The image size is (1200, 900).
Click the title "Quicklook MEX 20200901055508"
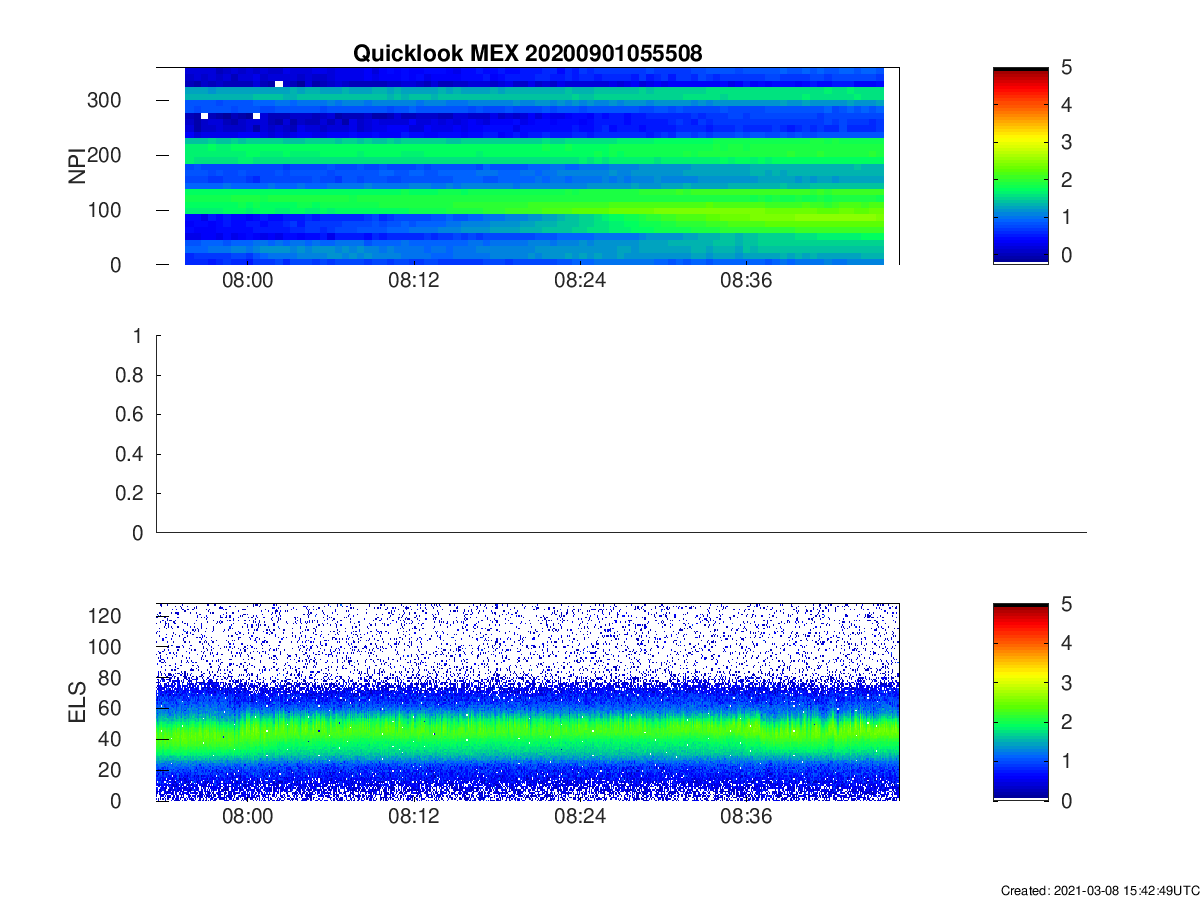527,54
